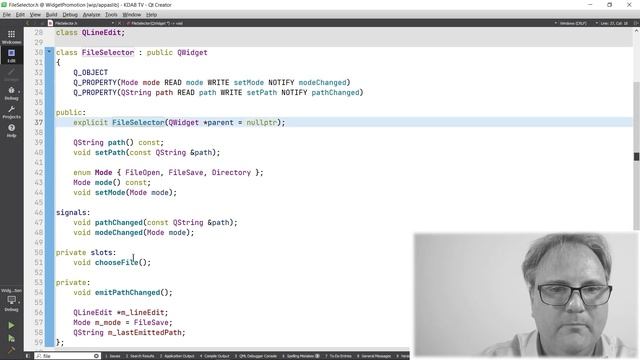
Task: Open the Edit menu
Action: point(20,14)
